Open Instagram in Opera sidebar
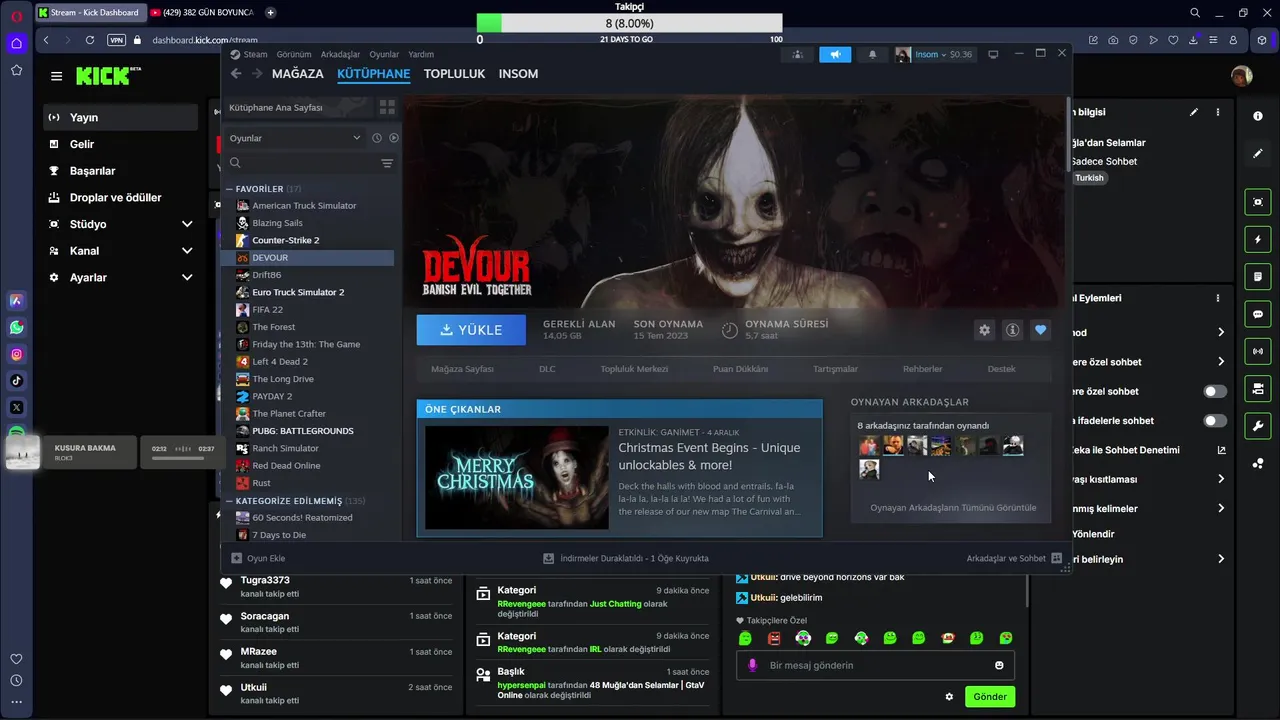Image resolution: width=1280 pixels, height=720 pixels. pos(17,354)
